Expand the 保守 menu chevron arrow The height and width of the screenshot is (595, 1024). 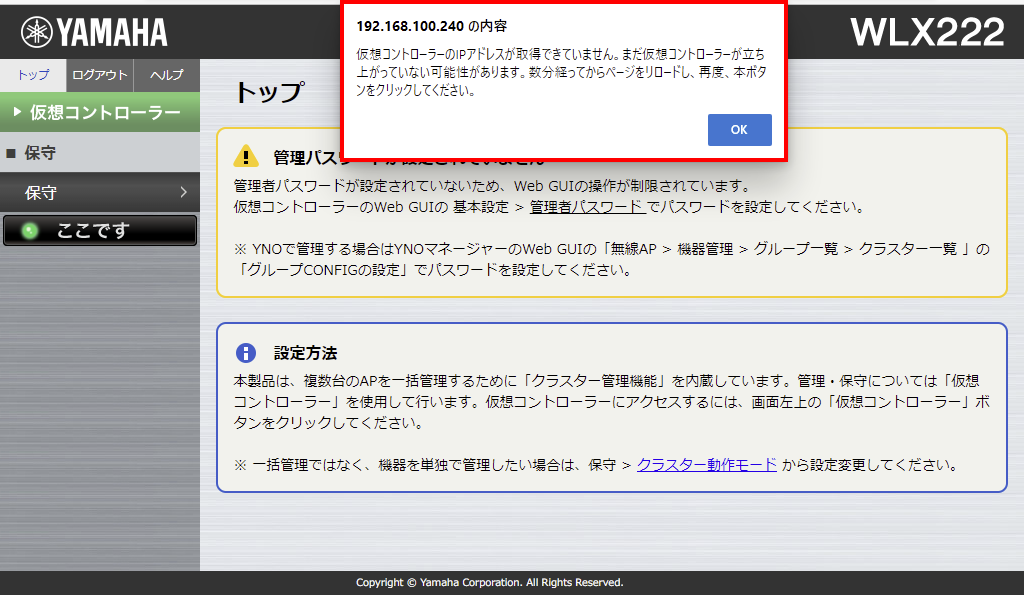184,192
